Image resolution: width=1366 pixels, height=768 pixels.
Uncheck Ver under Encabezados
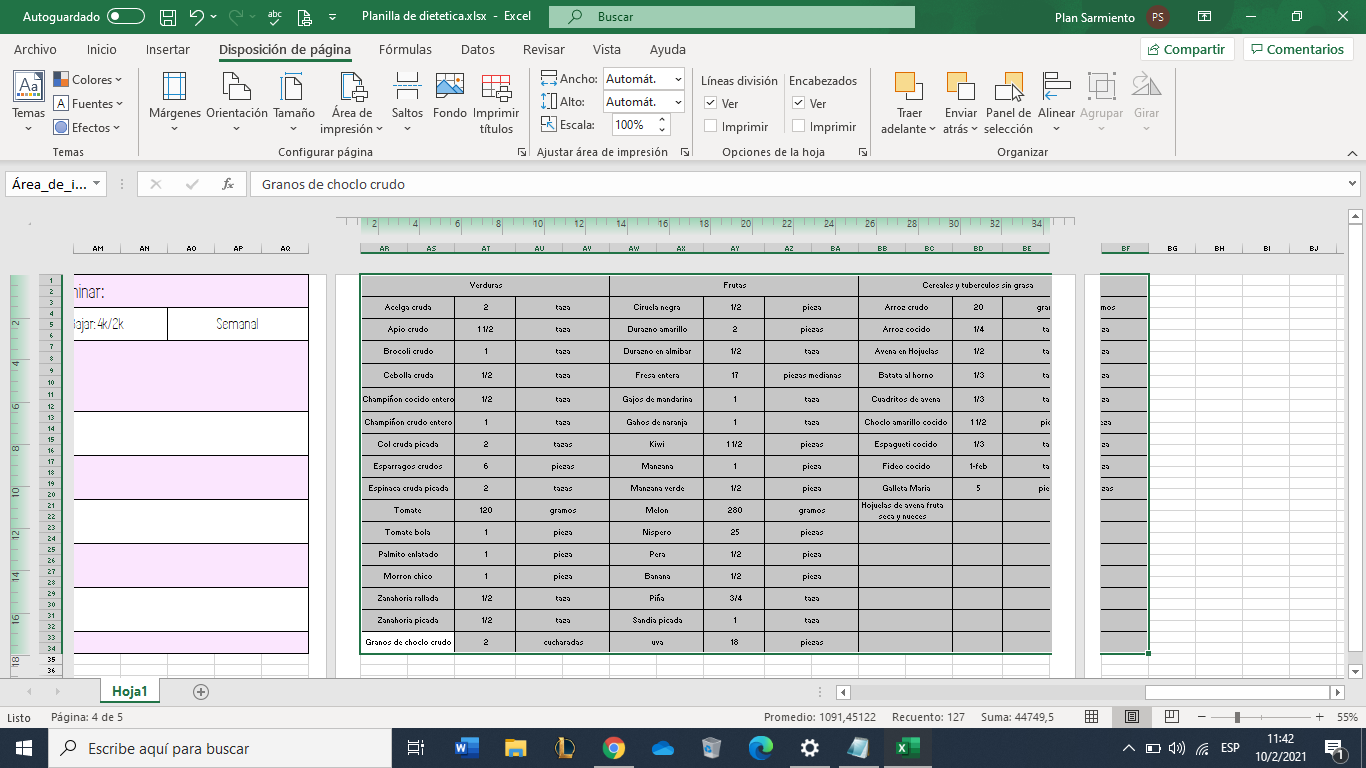(x=798, y=103)
